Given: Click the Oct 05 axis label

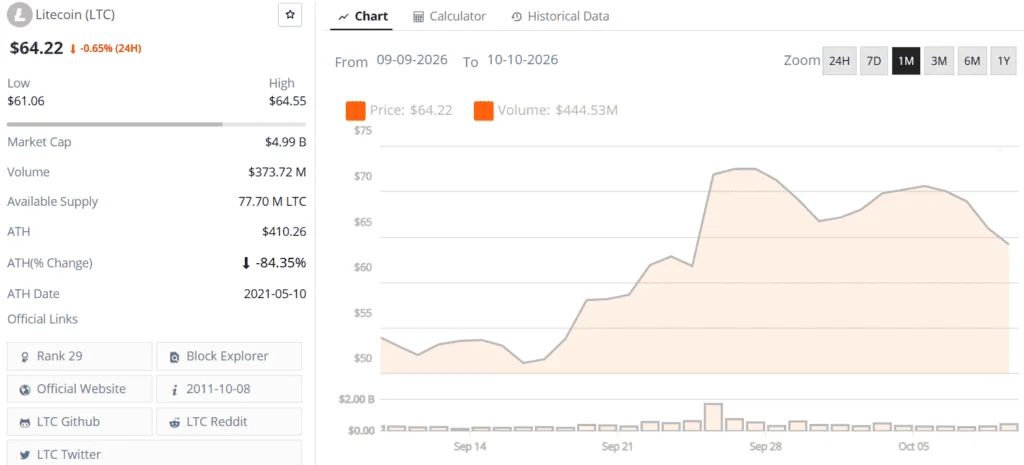Looking at the screenshot, I should (914, 447).
